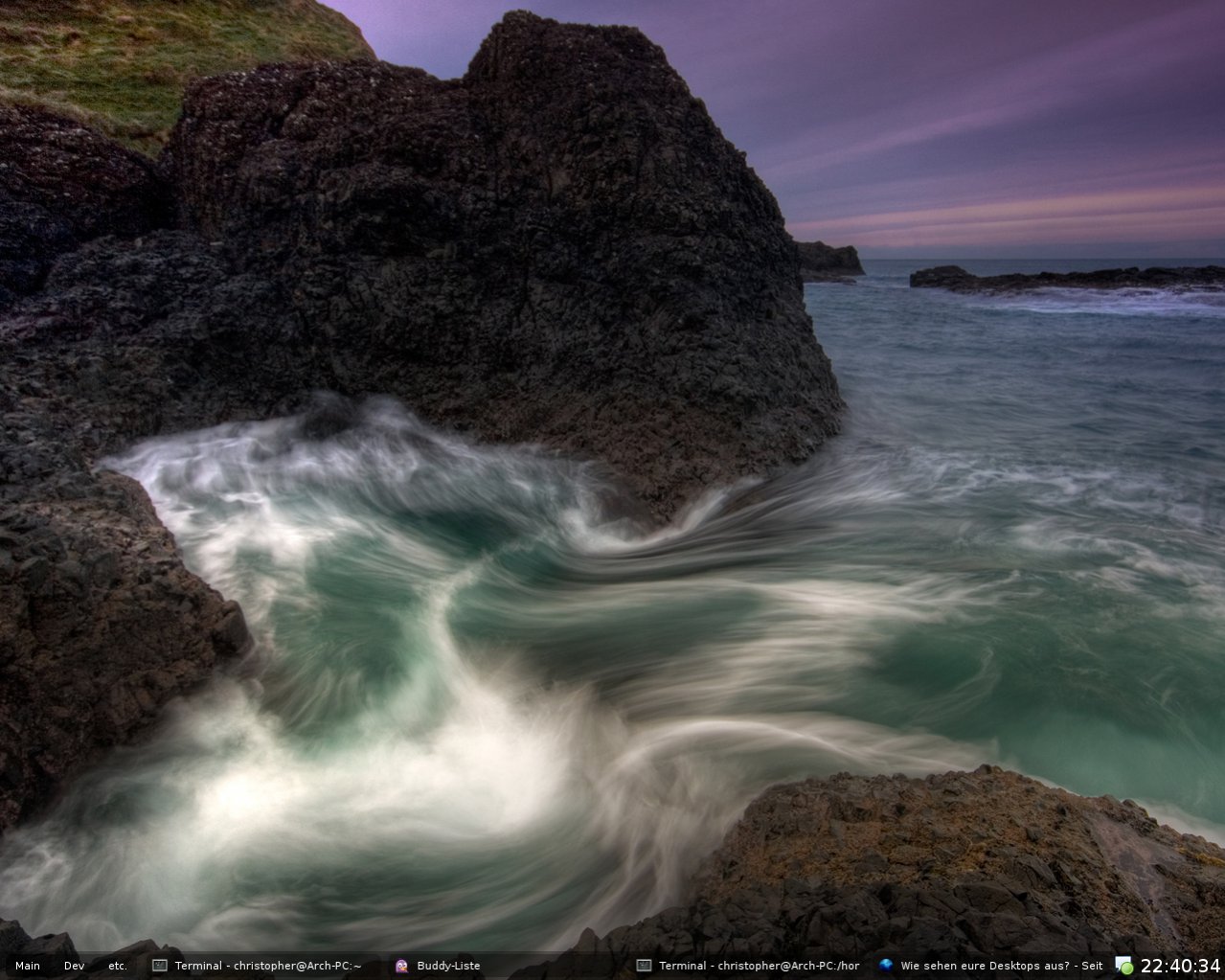Click the grassy hillside on the wallpaper

[x=144, y=57]
